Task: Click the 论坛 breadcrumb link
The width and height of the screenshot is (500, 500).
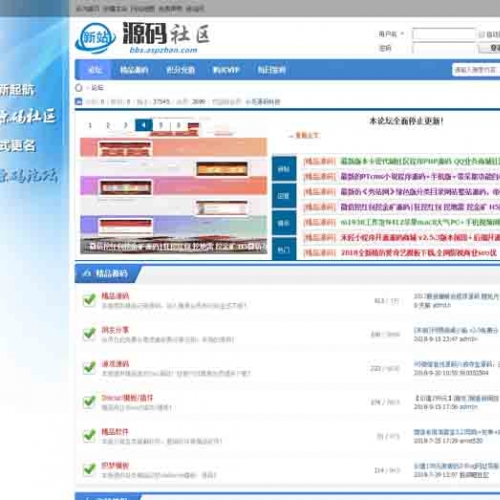Action: [97, 88]
